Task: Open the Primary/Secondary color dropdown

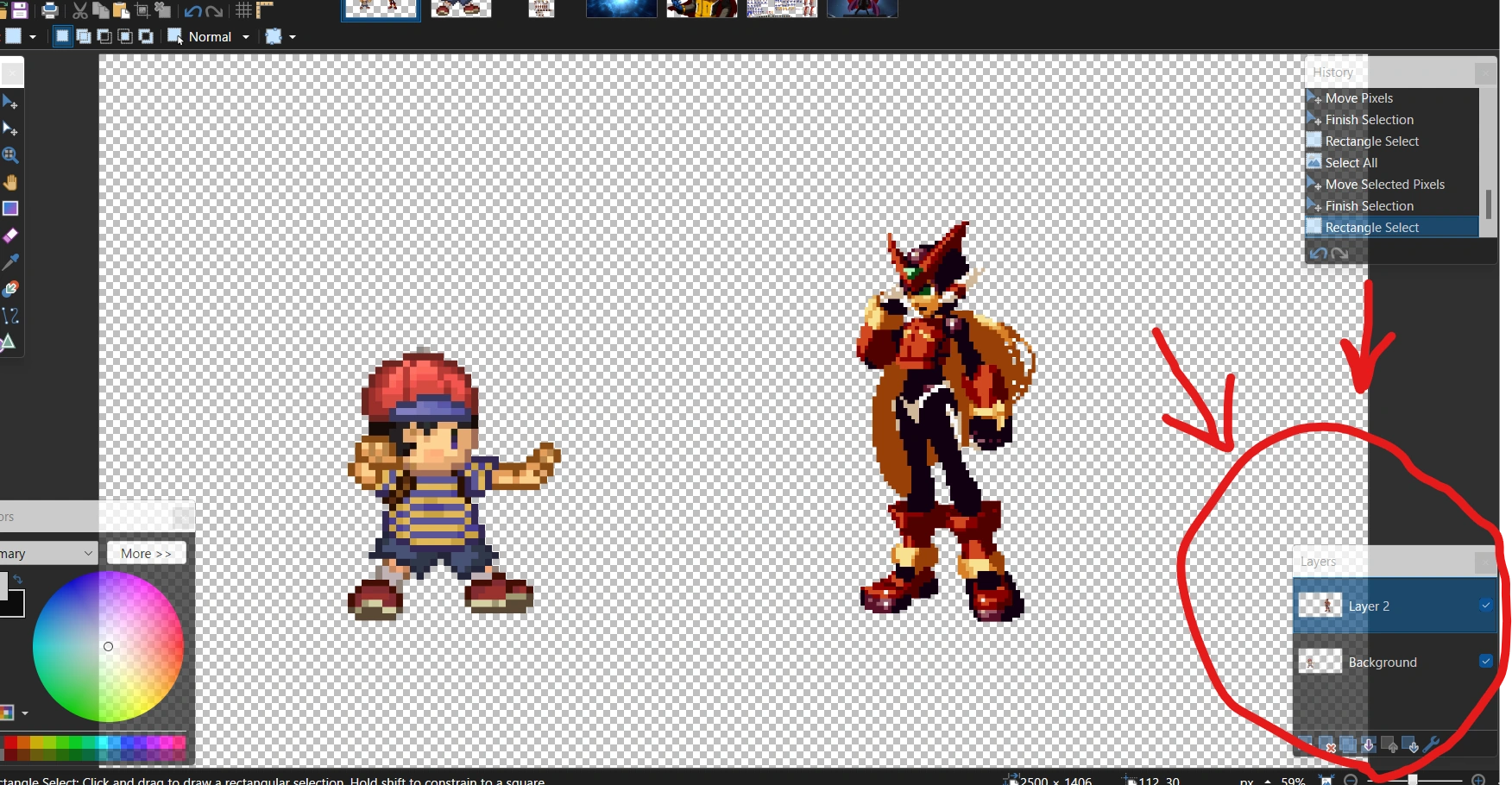Action: coord(48,554)
